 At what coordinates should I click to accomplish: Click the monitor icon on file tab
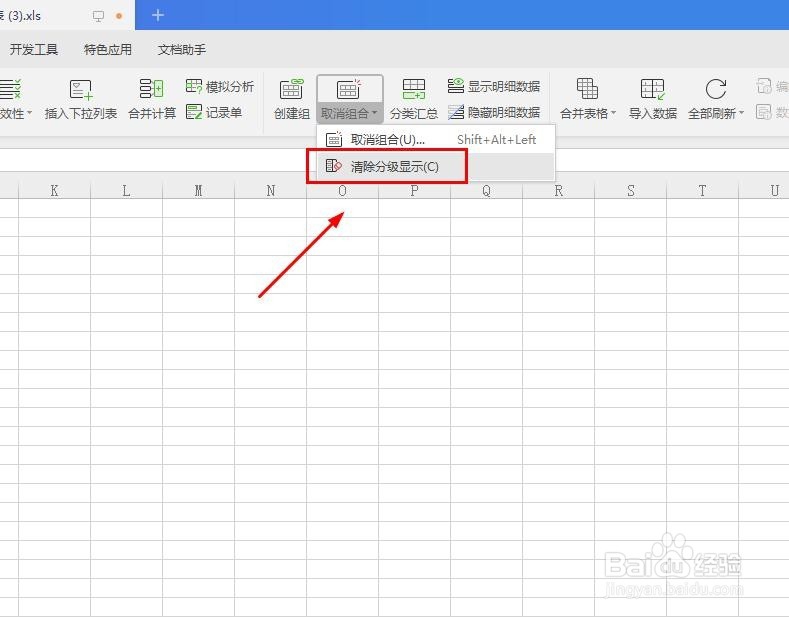coord(98,16)
